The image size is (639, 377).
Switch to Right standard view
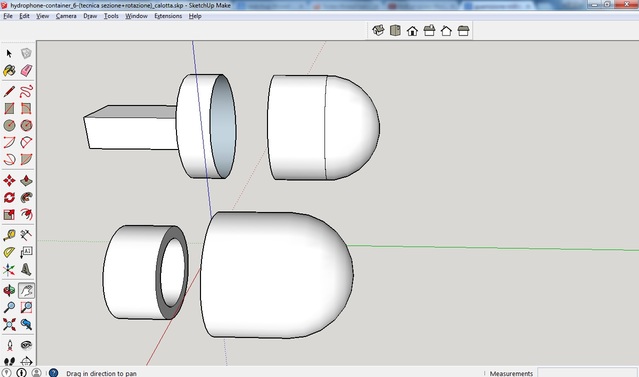click(x=429, y=31)
